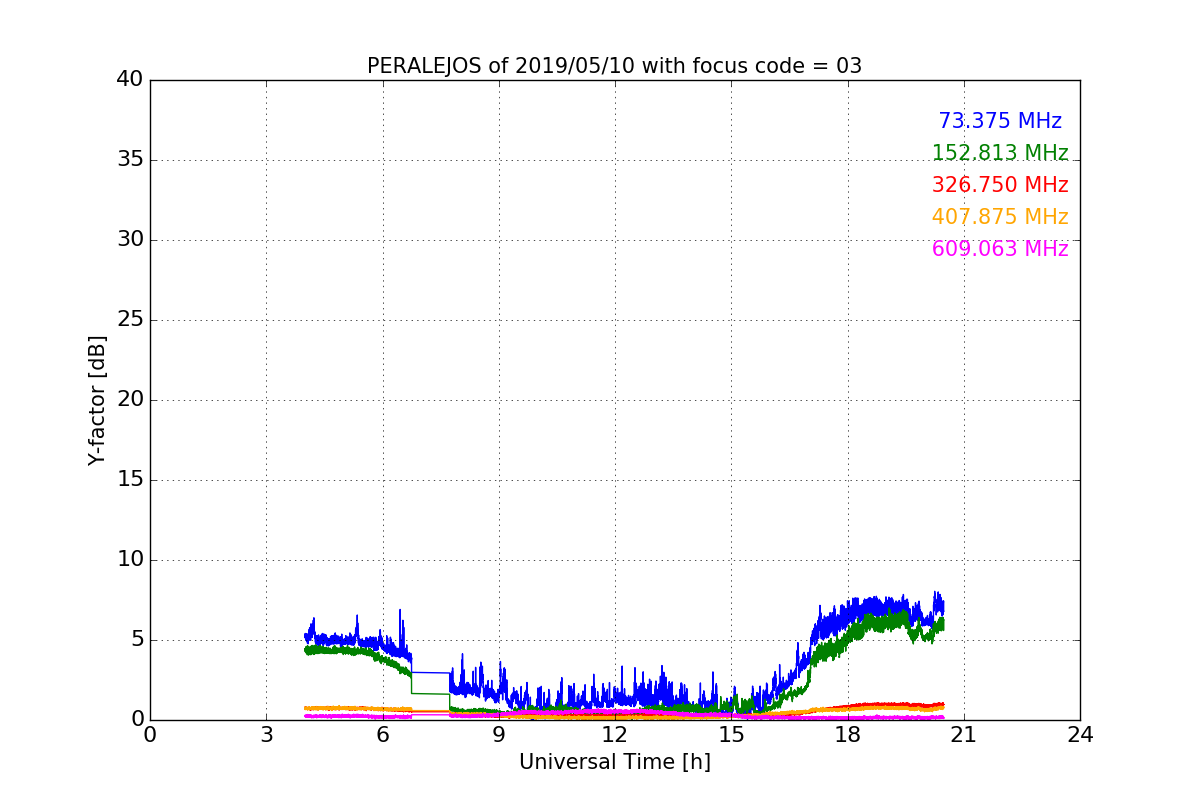The width and height of the screenshot is (1200, 800).
Task: Click the x-axis tick label 18
Action: coord(847,735)
